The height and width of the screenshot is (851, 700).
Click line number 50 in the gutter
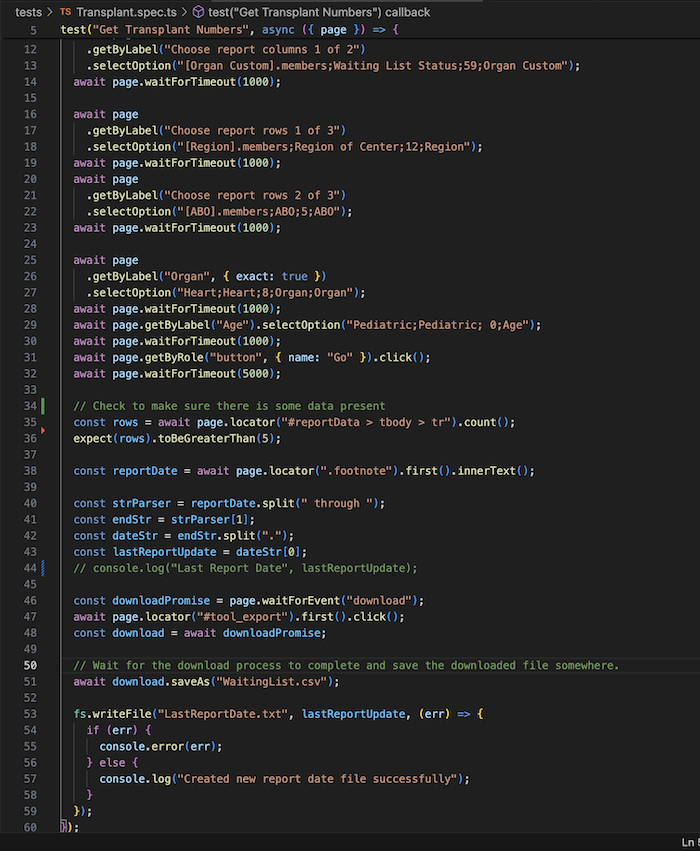[x=30, y=665]
